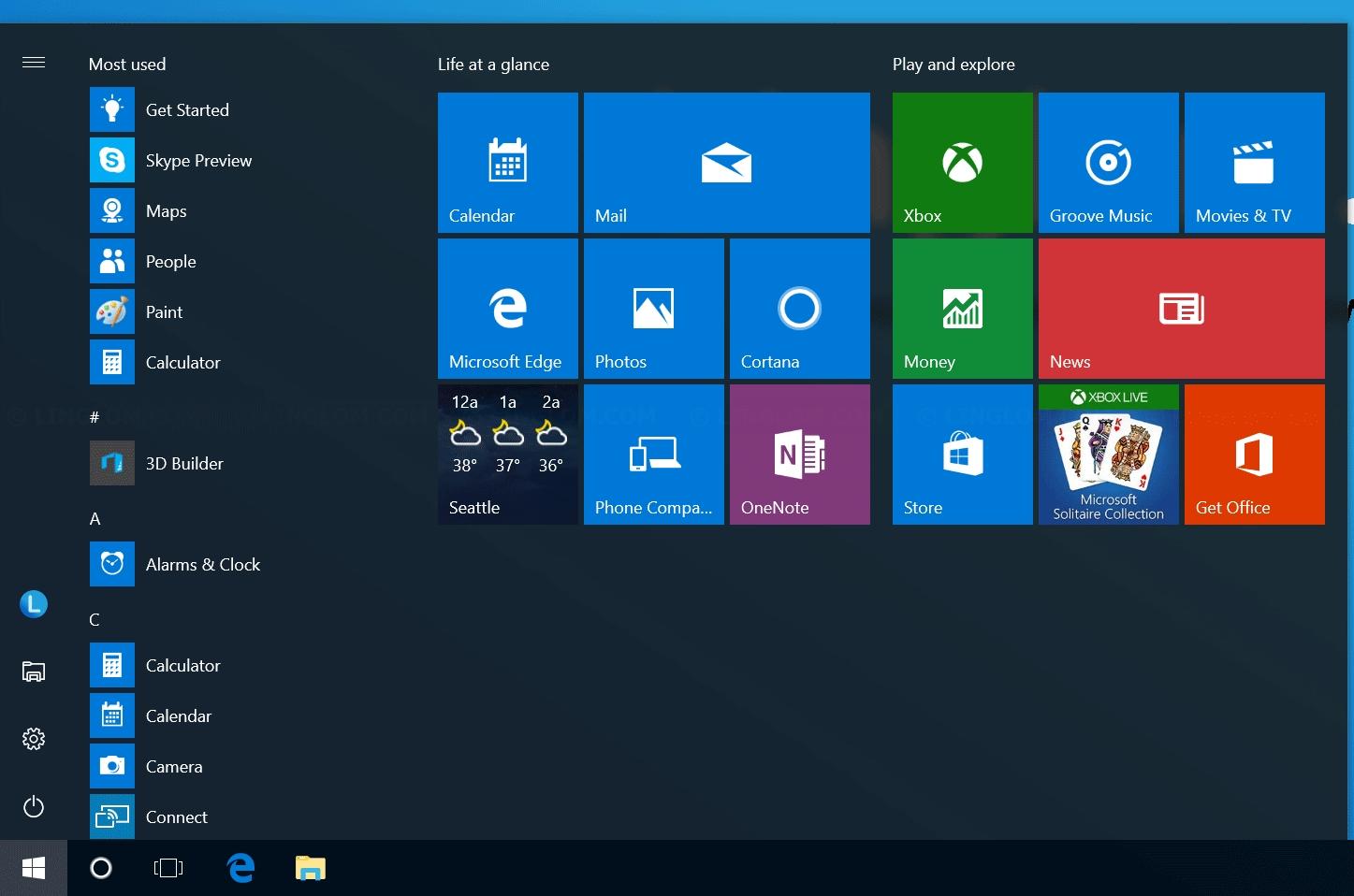The width and height of the screenshot is (1354, 896).
Task: Select Alarms & Clock in app list
Action: [202, 565]
